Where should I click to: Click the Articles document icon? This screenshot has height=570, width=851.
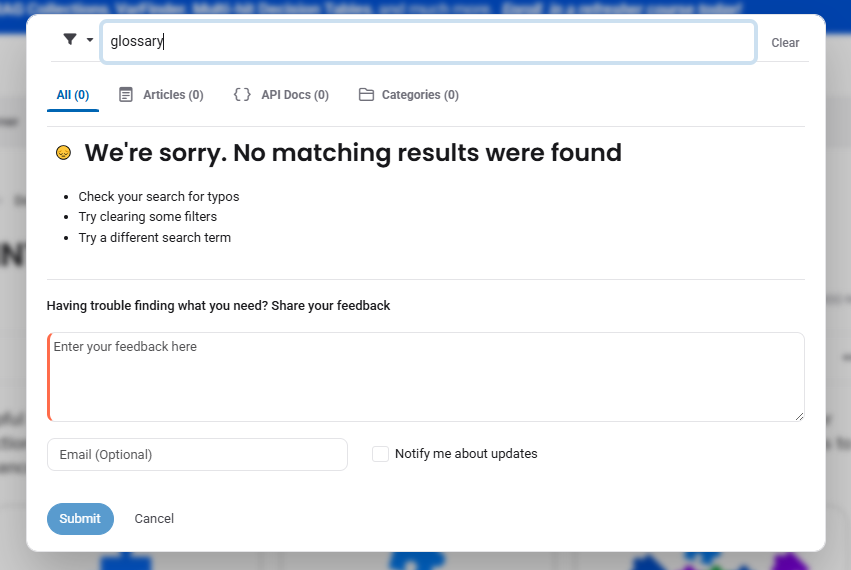(125, 94)
